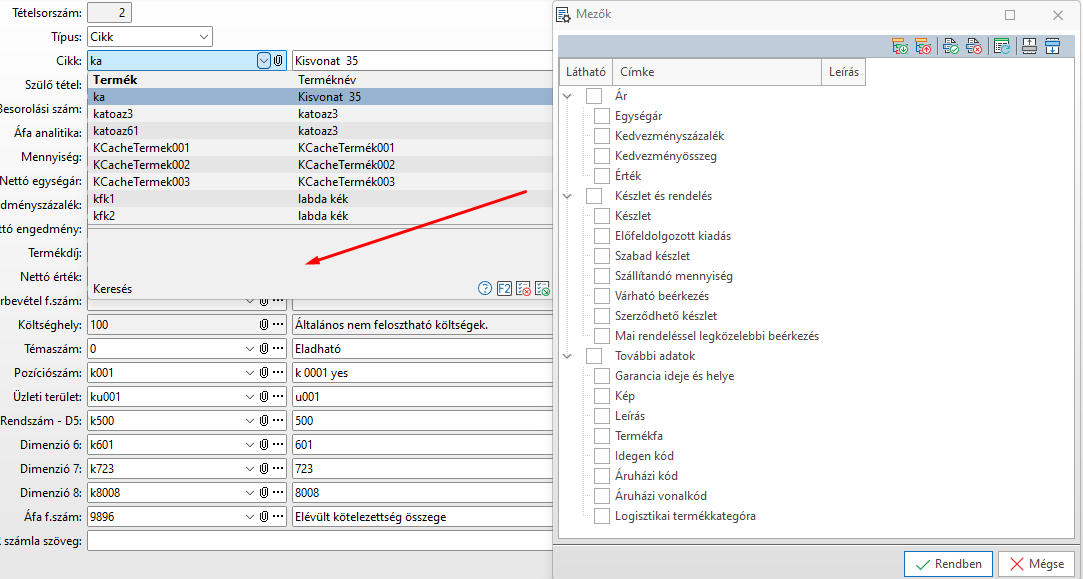Click the expand-all tree icon in Mezők toolbar
The height and width of the screenshot is (579, 1083).
(x=900, y=46)
